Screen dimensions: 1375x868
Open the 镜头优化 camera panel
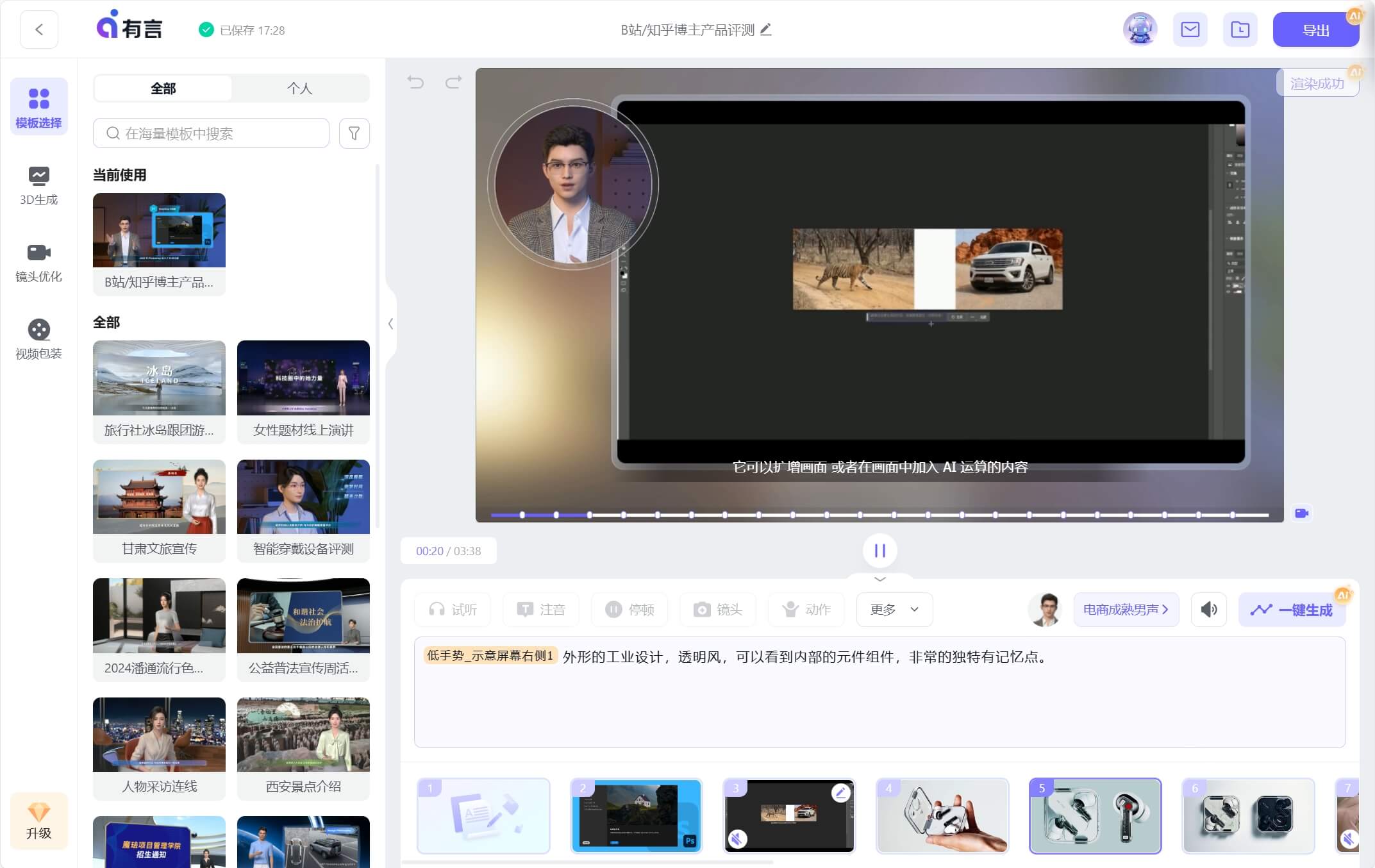click(38, 262)
